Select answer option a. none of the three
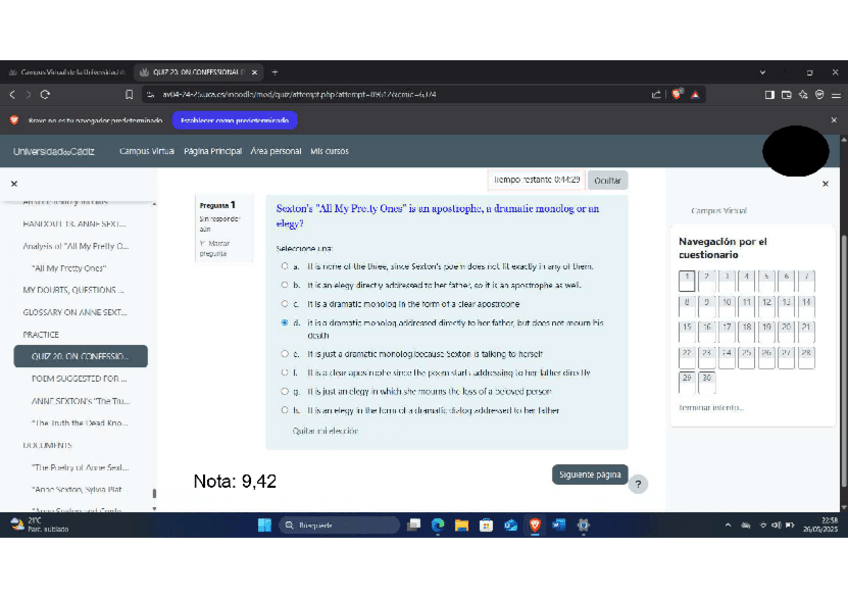 coord(285,267)
